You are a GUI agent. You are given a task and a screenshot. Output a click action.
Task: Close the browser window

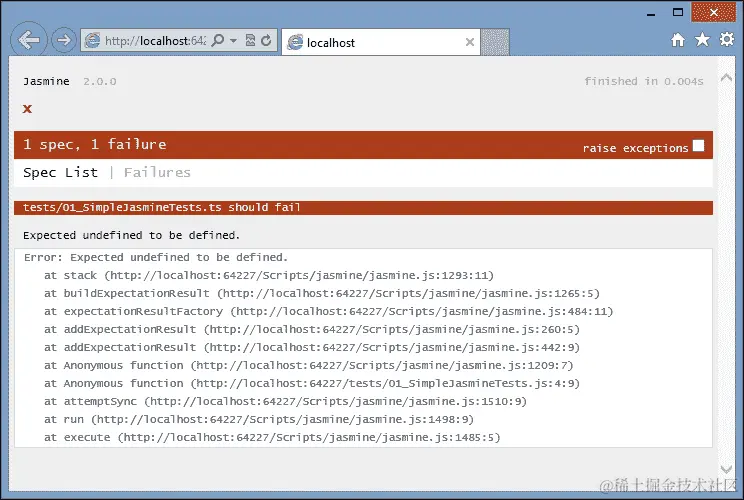coord(713,12)
